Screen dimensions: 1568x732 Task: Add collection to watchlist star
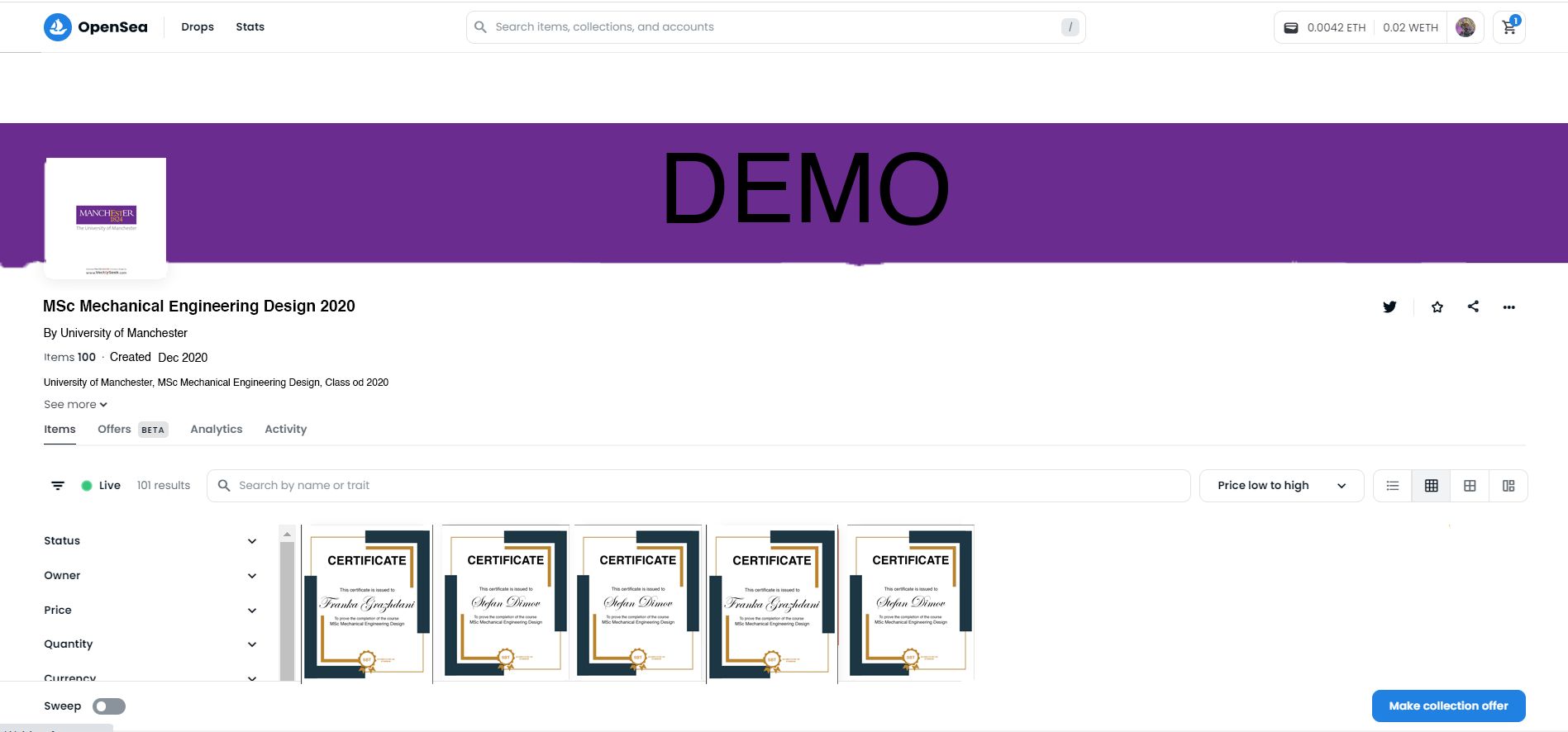[1437, 307]
